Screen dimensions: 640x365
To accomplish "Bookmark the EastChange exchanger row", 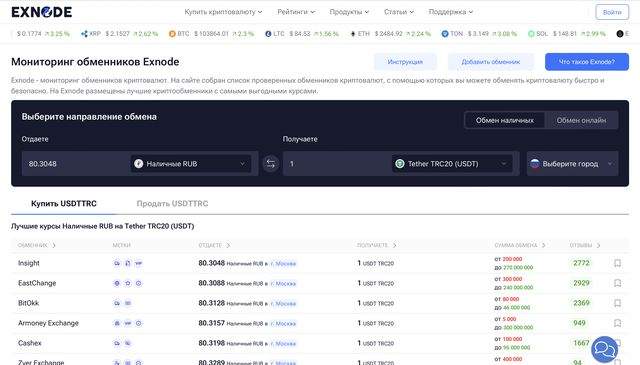I will point(618,283).
